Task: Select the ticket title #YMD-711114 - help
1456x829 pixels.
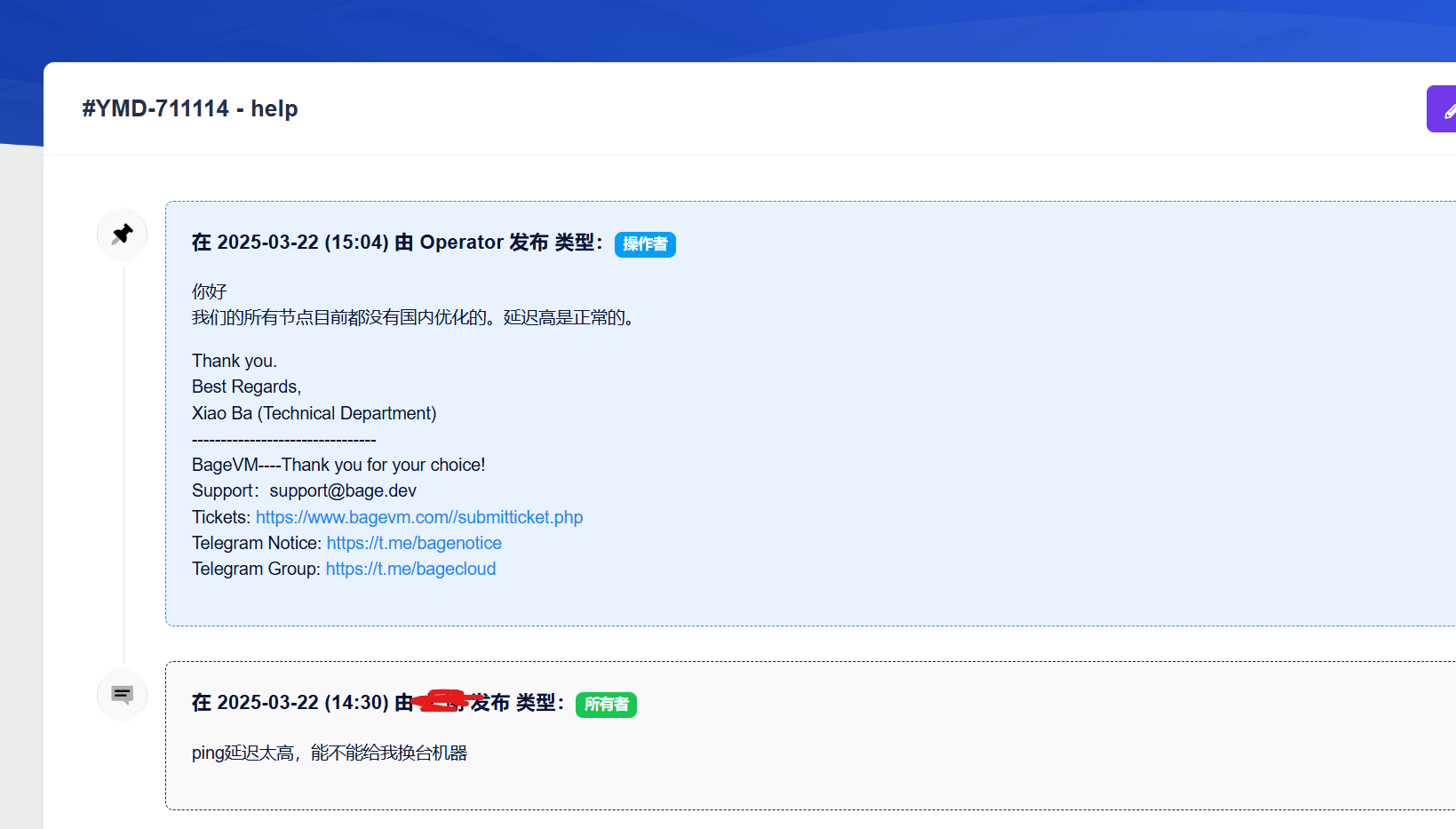Action: pos(190,108)
